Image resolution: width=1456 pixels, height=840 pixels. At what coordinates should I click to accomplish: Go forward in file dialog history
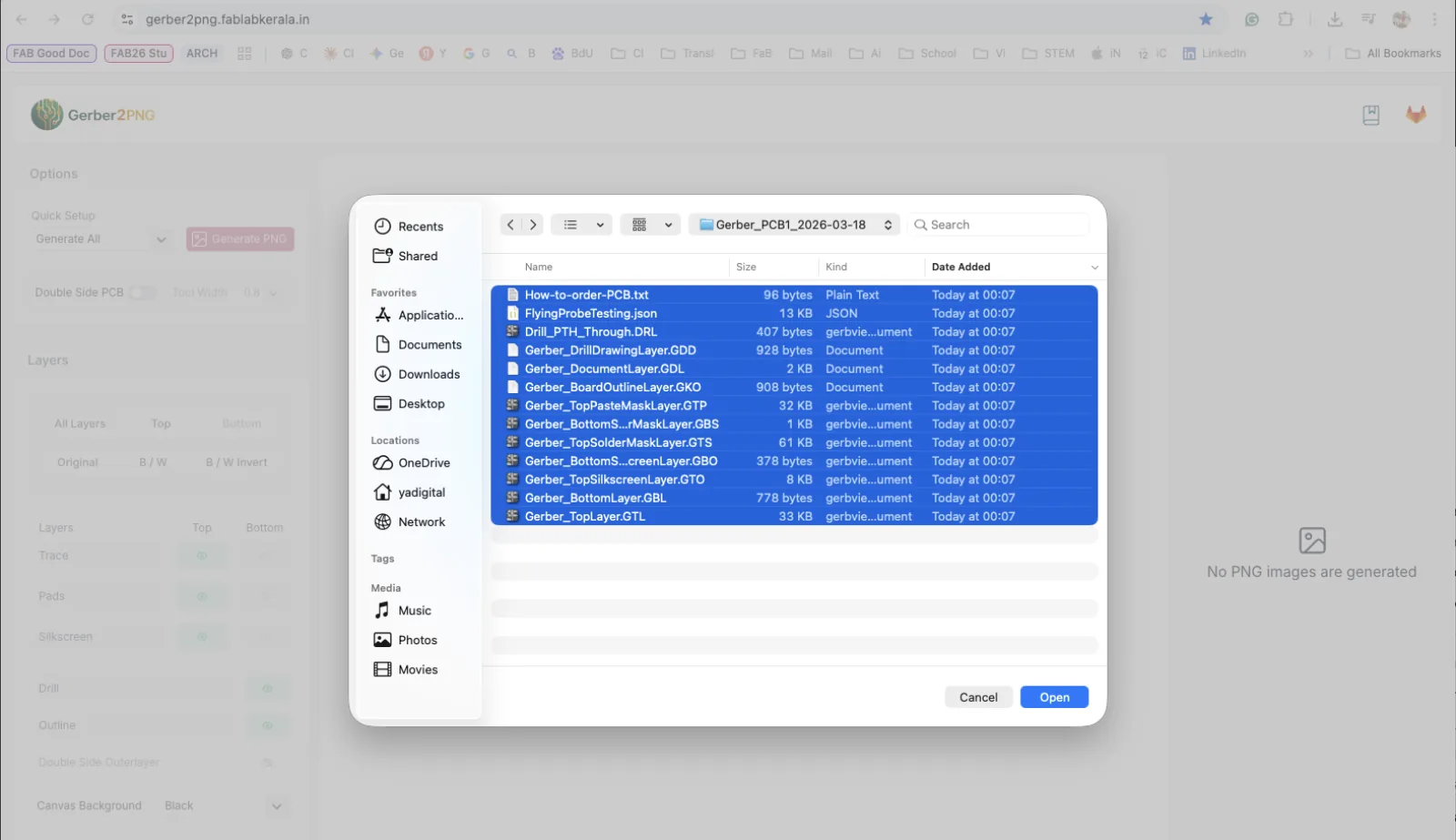[x=533, y=225]
